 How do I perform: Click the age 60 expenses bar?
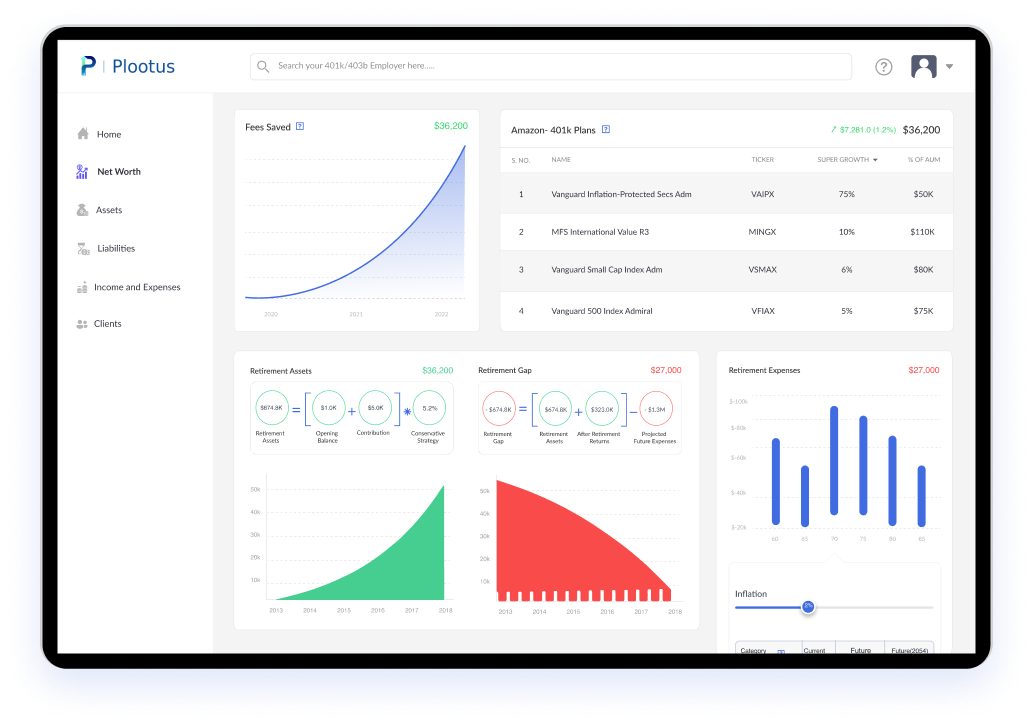point(775,482)
